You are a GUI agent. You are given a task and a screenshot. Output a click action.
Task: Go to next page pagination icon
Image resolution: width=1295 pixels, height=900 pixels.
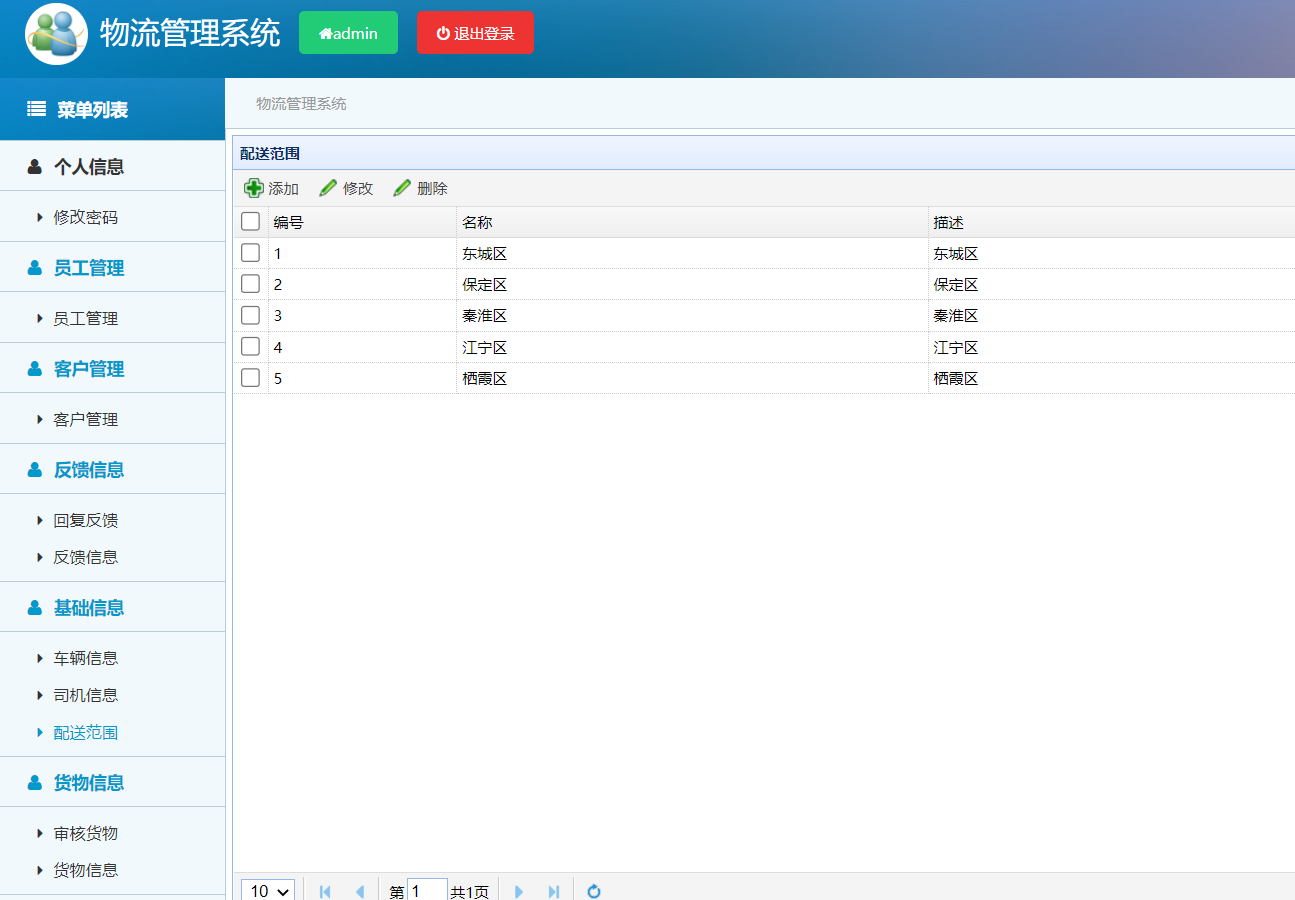[x=519, y=891]
